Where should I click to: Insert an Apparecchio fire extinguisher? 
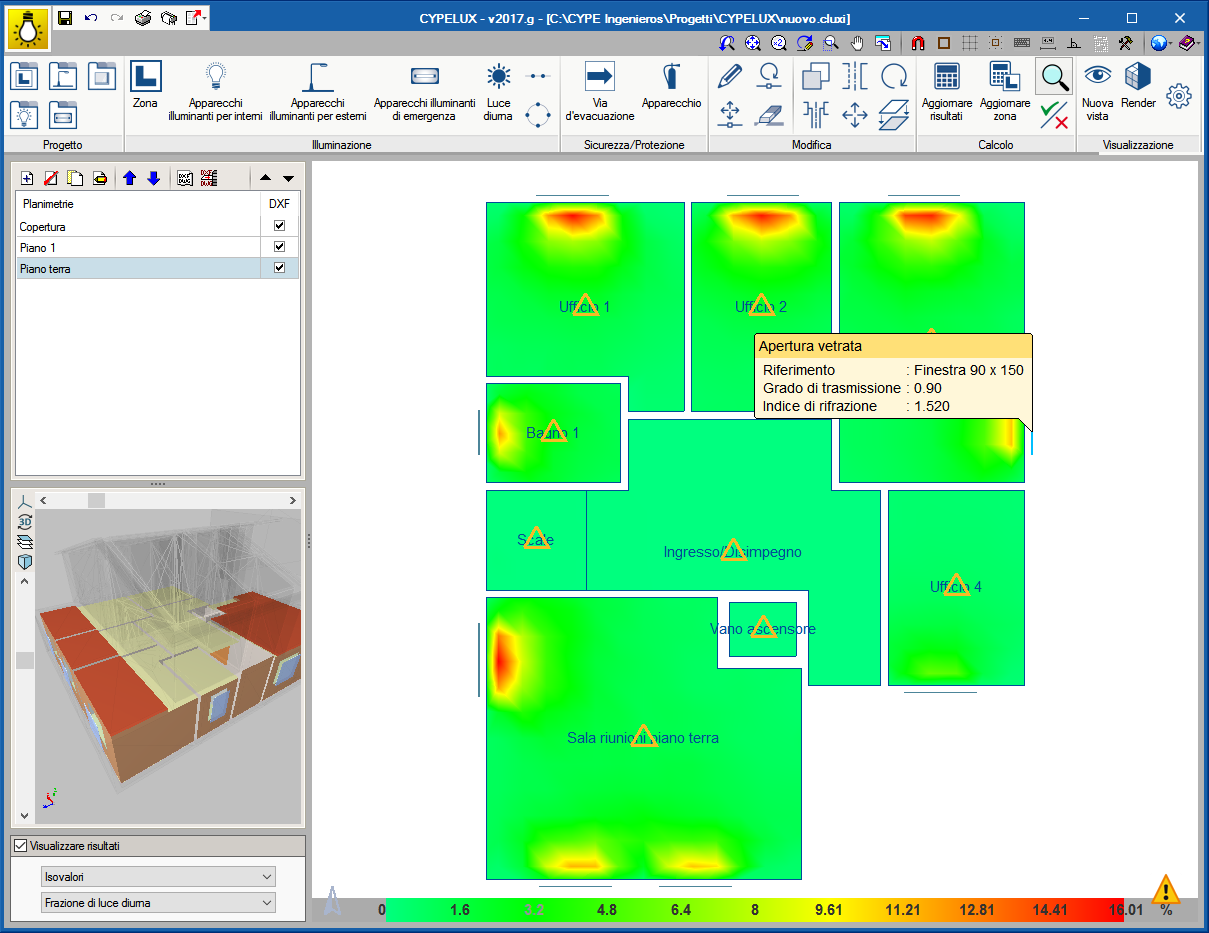671,85
